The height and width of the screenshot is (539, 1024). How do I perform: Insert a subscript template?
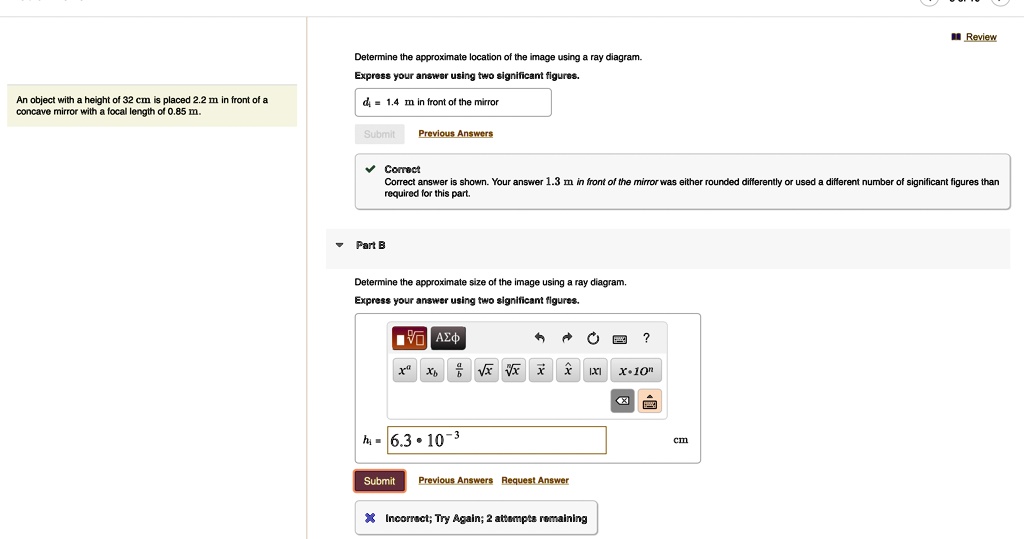(432, 371)
